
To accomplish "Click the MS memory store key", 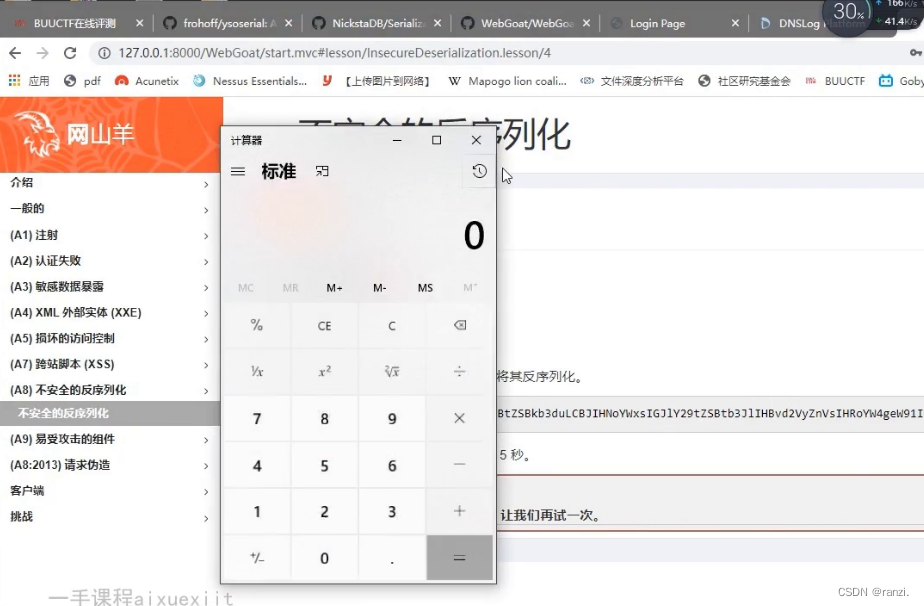I will pos(425,288).
